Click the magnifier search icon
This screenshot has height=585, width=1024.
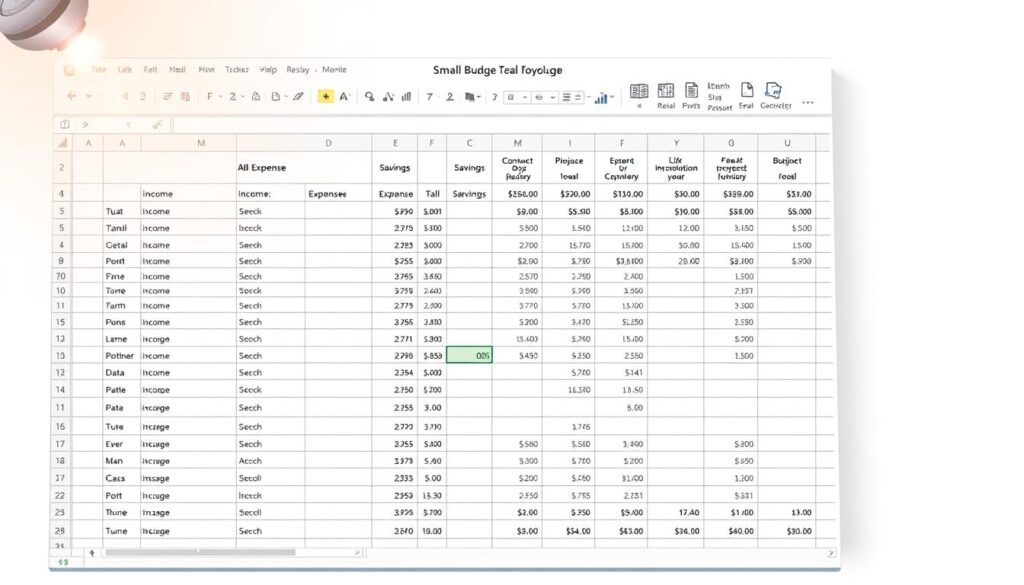367,96
